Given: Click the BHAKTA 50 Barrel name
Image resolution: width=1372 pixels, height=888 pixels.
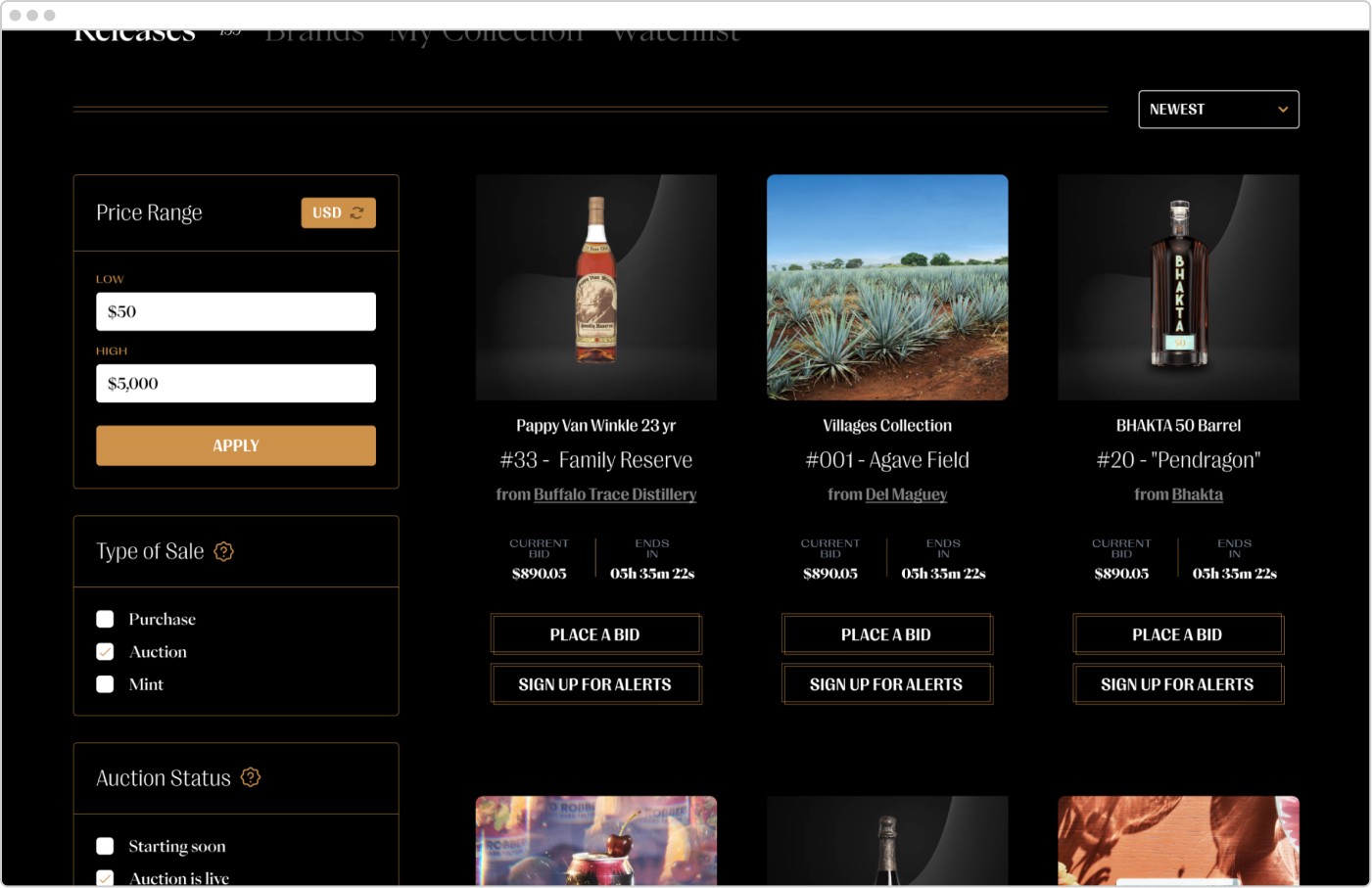Looking at the screenshot, I should pyautogui.click(x=1178, y=426).
